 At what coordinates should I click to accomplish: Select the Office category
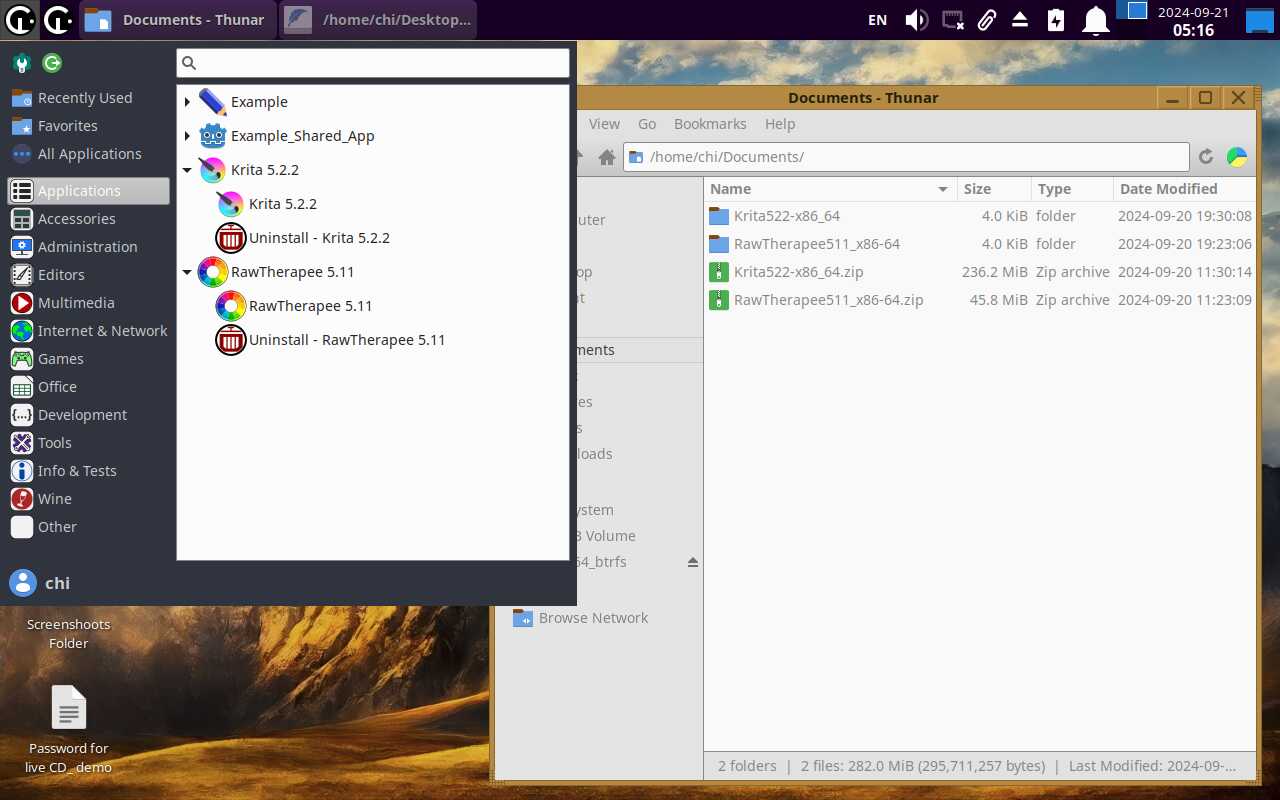(88, 387)
